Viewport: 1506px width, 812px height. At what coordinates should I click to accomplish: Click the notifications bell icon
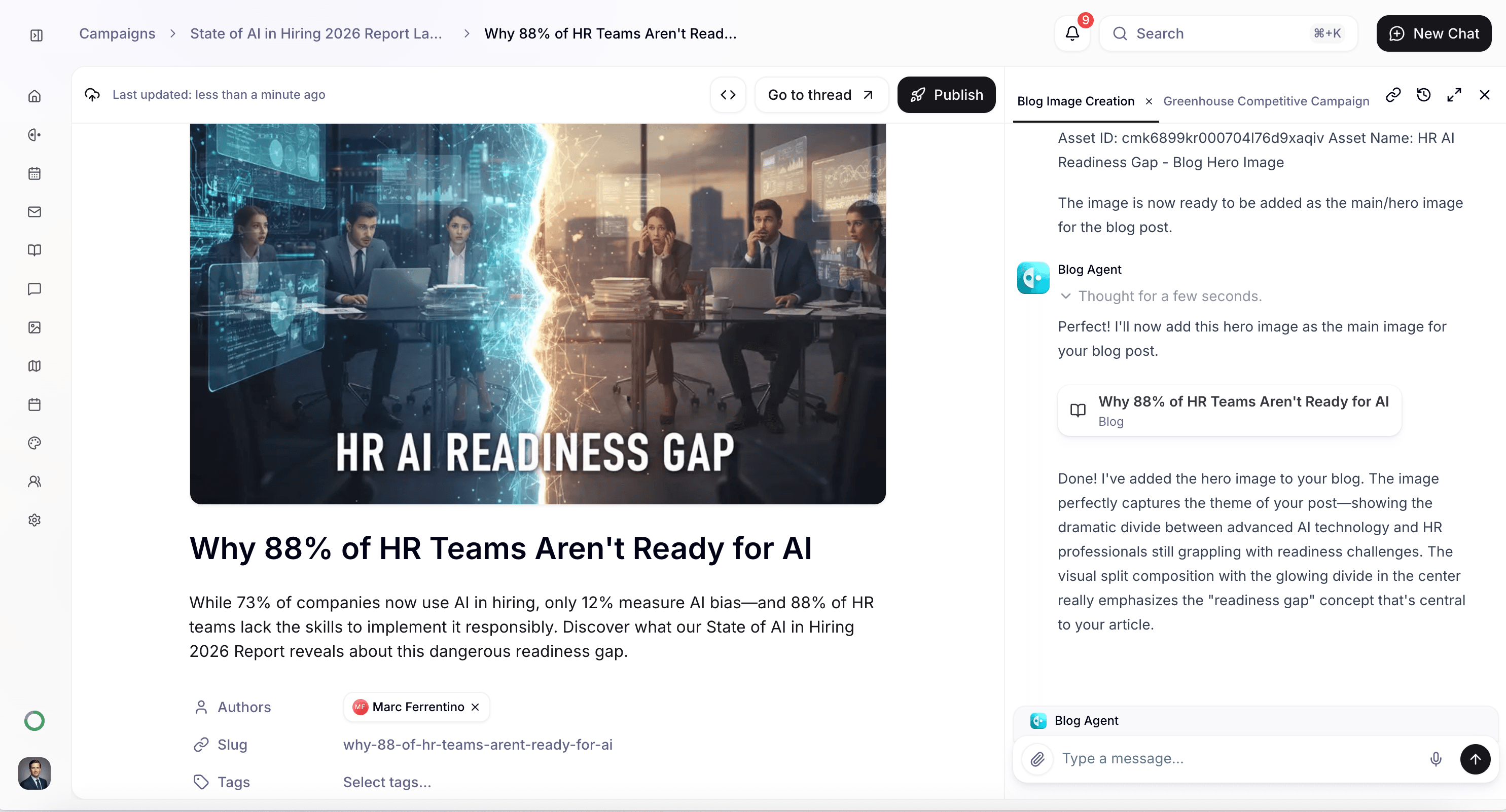click(x=1071, y=33)
